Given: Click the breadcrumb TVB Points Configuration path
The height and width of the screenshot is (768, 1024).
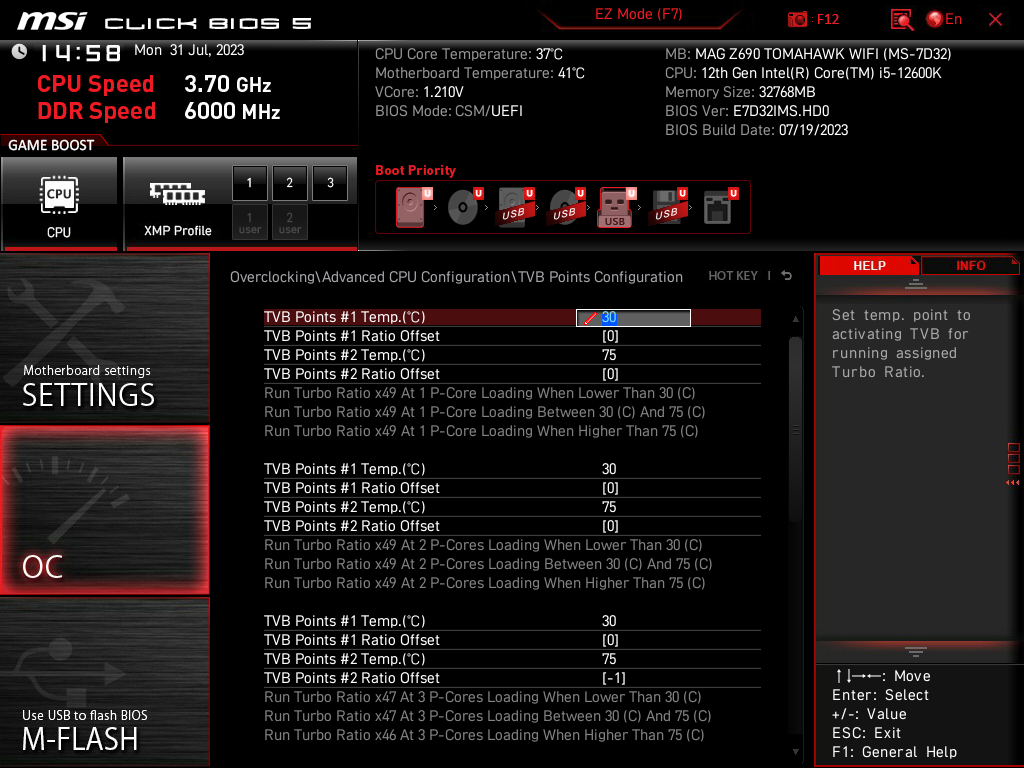Looking at the screenshot, I should click(600, 277).
